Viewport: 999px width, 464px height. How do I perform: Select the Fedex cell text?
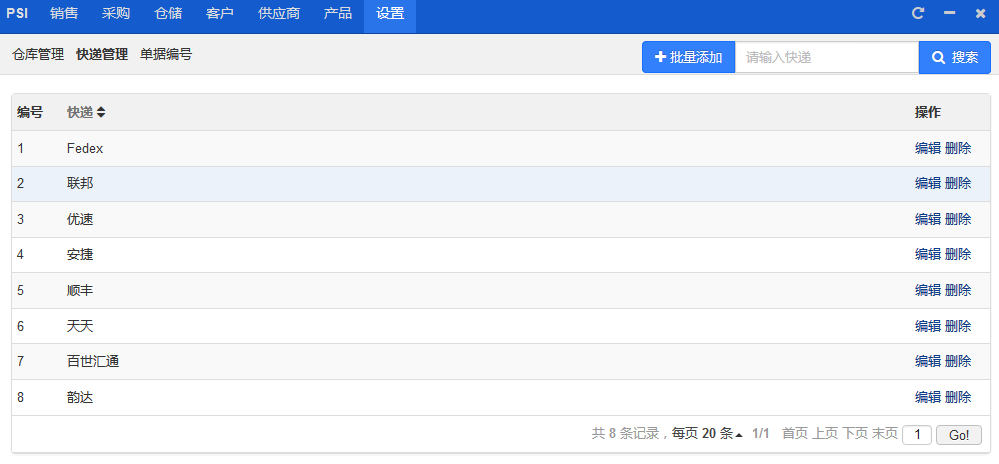pyautogui.click(x=85, y=149)
